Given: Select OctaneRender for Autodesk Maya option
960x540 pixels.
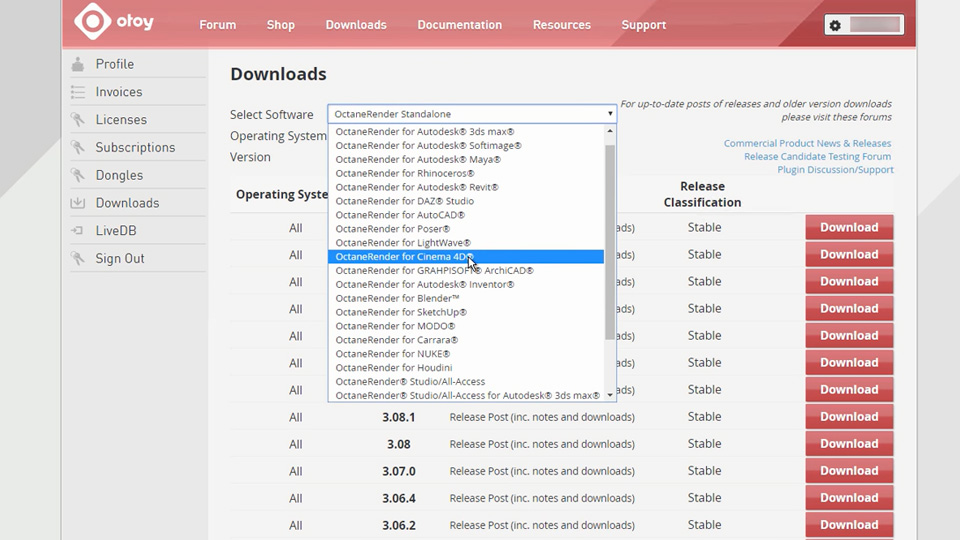Looking at the screenshot, I should click(x=466, y=159).
